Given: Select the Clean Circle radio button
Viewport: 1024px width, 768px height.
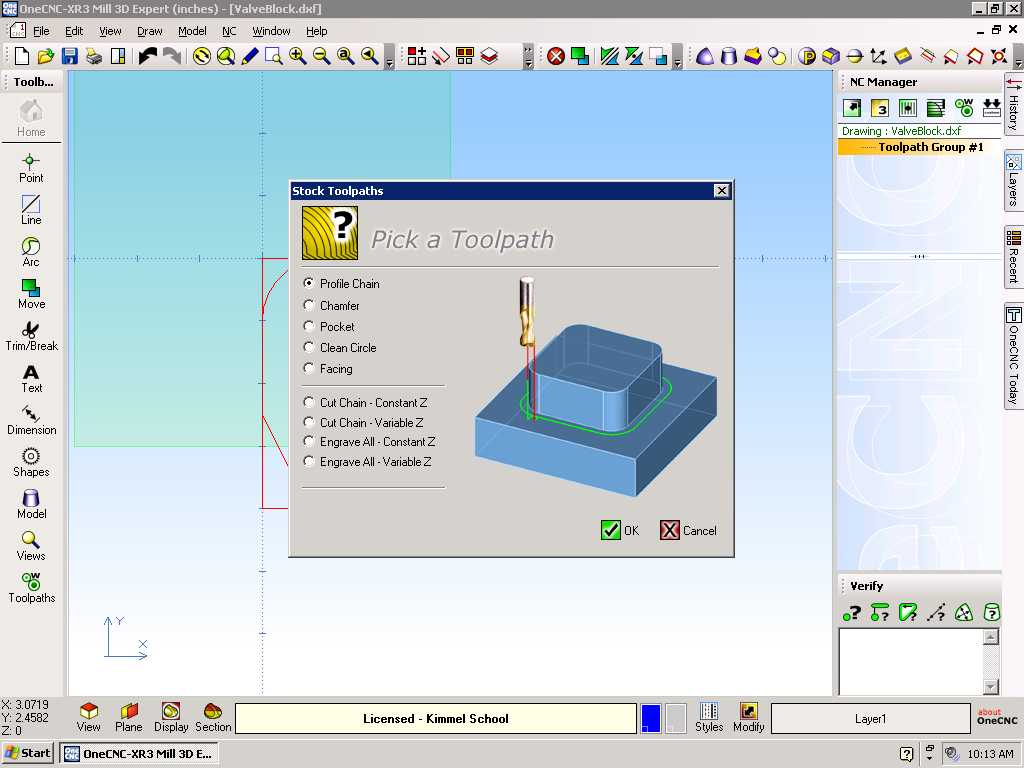Looking at the screenshot, I should [x=309, y=347].
